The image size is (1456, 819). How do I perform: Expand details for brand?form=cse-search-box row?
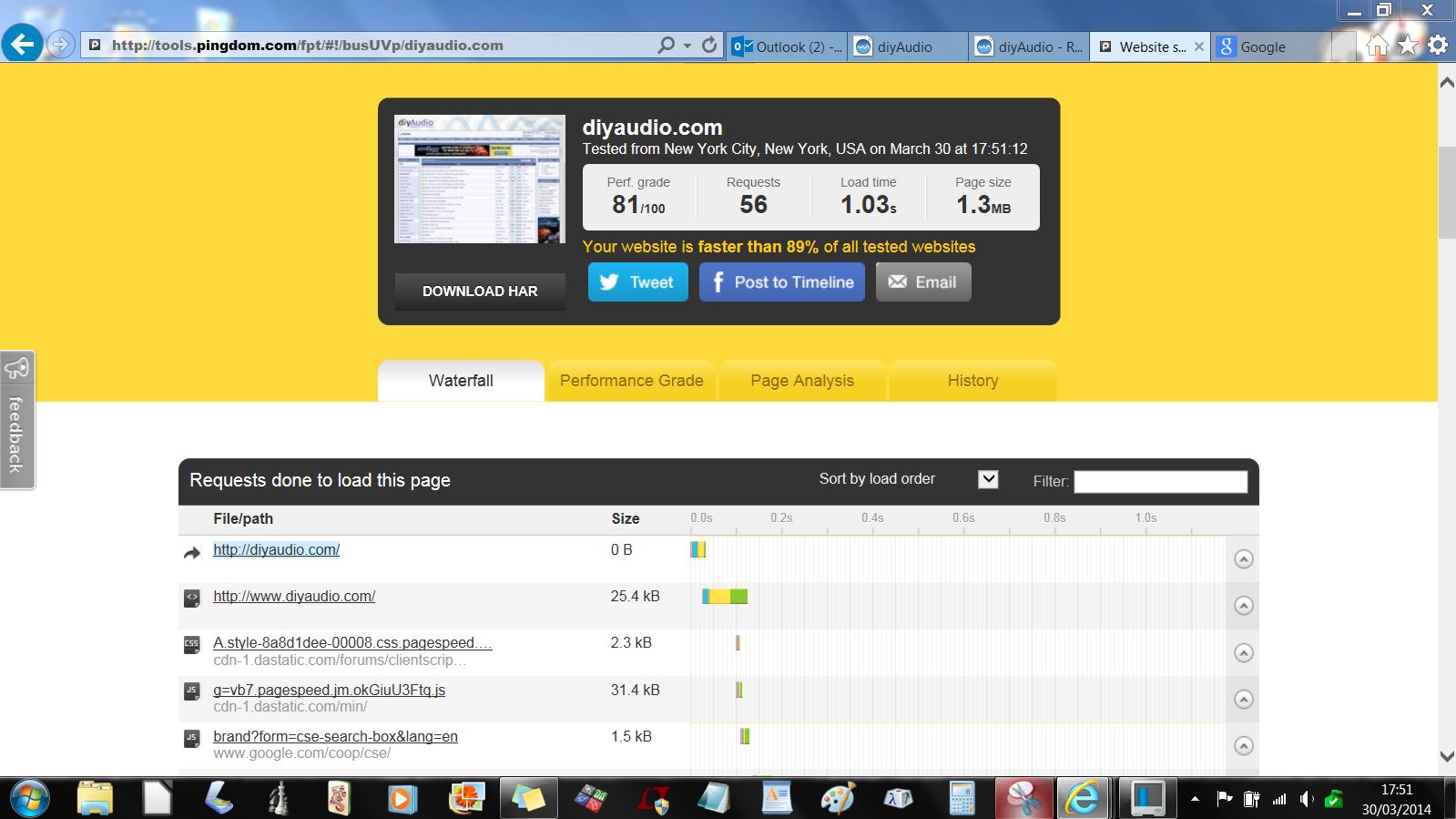(1243, 745)
